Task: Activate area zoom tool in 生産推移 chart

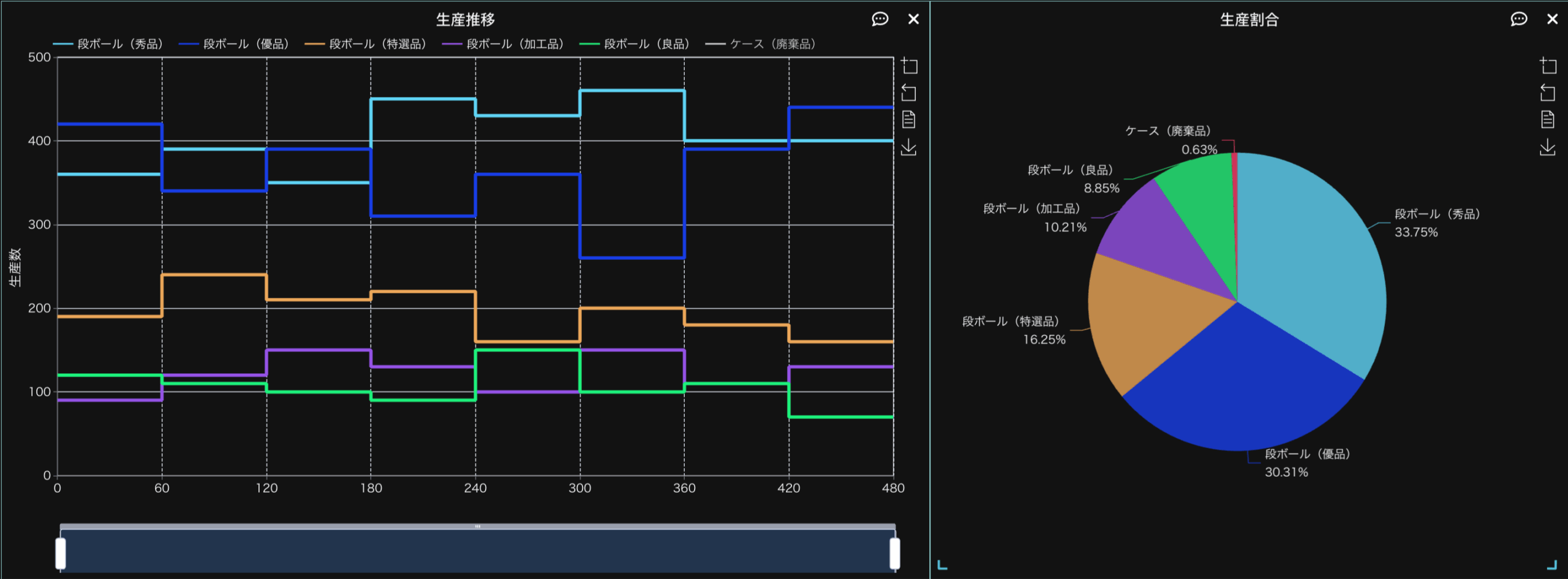Action: click(x=909, y=66)
